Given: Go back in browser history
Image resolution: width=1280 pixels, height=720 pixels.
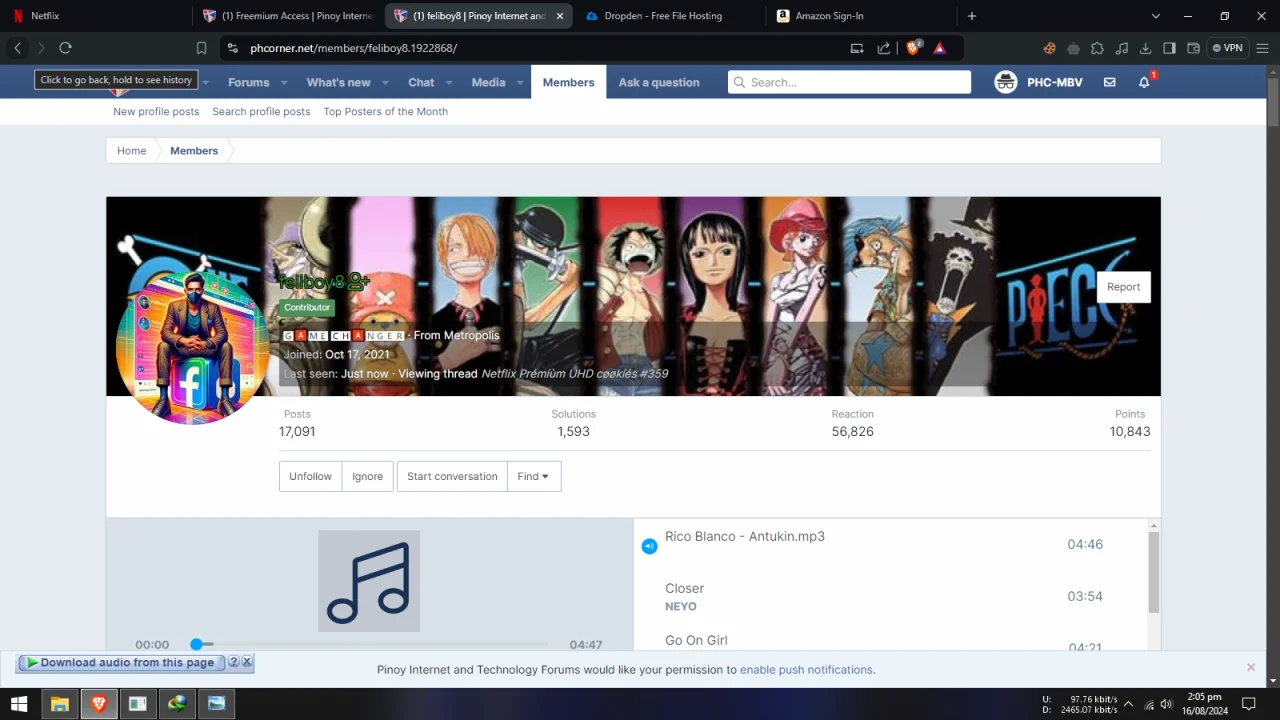Looking at the screenshot, I should 17,48.
